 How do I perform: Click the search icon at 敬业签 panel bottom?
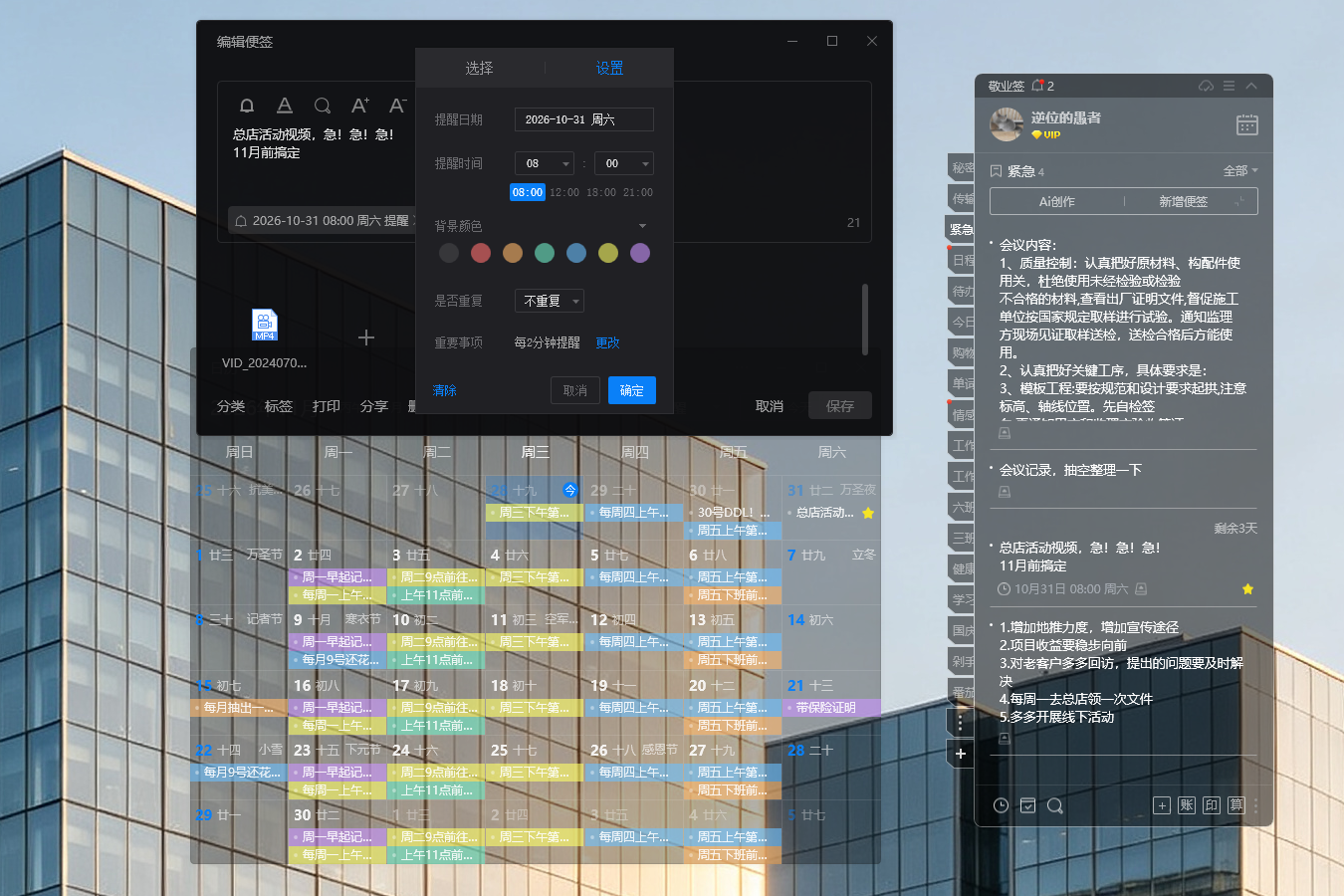click(x=1055, y=805)
